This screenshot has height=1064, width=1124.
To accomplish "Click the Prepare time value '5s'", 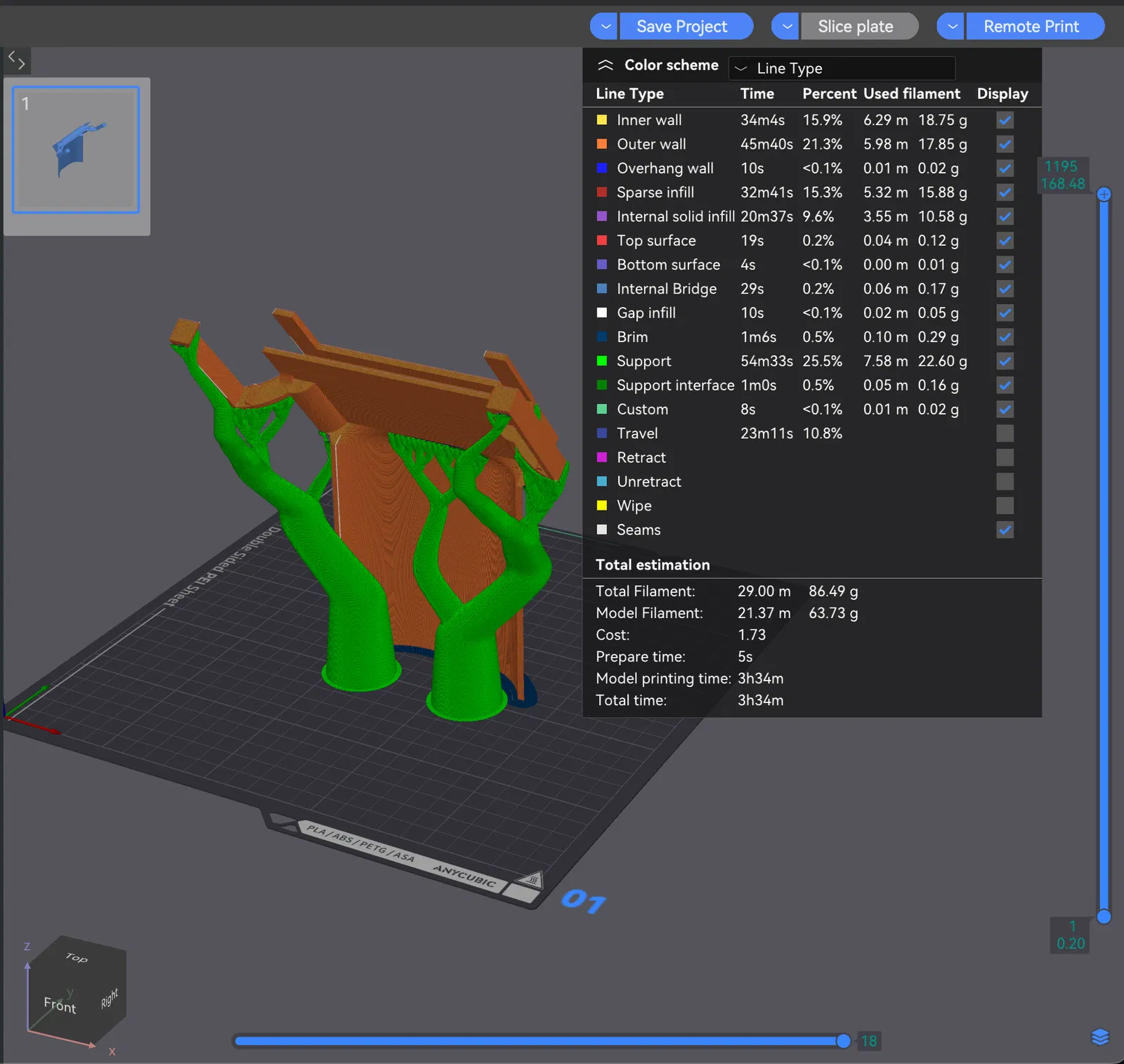I will pyautogui.click(x=745, y=657).
